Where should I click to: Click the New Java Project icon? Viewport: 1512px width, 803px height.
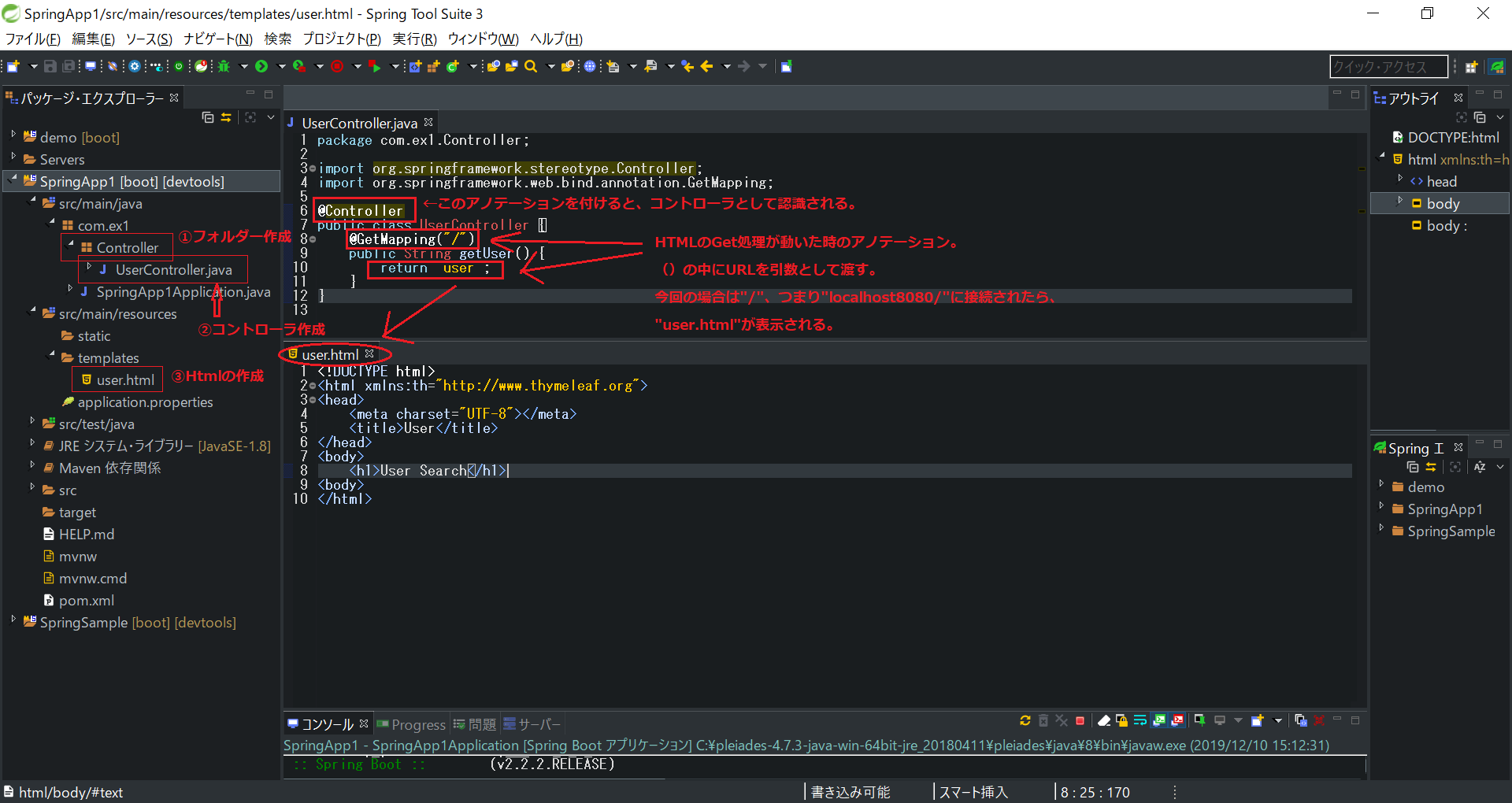pos(414,66)
